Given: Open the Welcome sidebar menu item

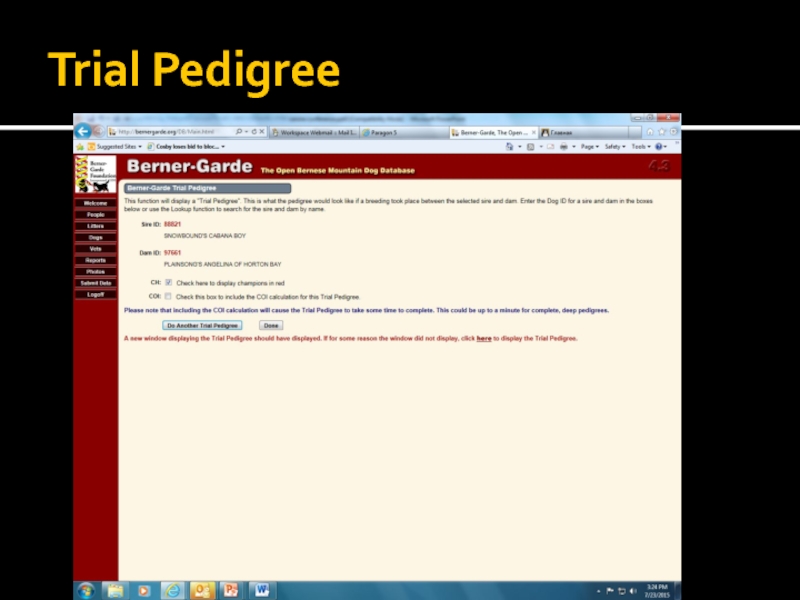Looking at the screenshot, I should 95,203.
